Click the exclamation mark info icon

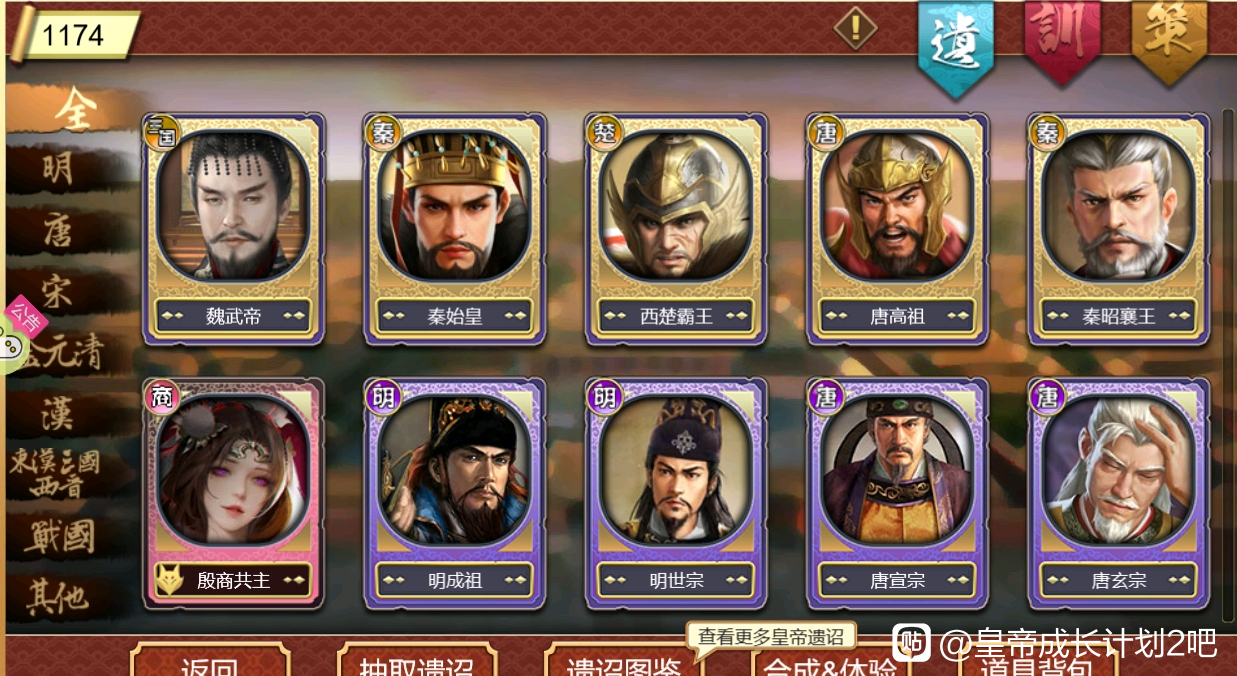pos(855,28)
